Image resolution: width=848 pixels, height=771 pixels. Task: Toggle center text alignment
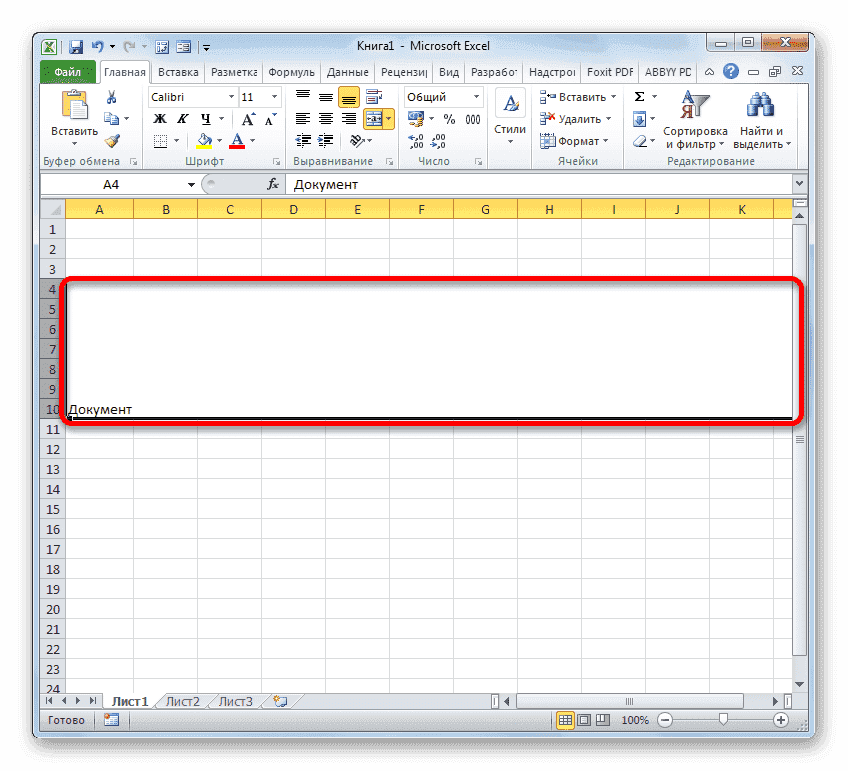coord(325,118)
